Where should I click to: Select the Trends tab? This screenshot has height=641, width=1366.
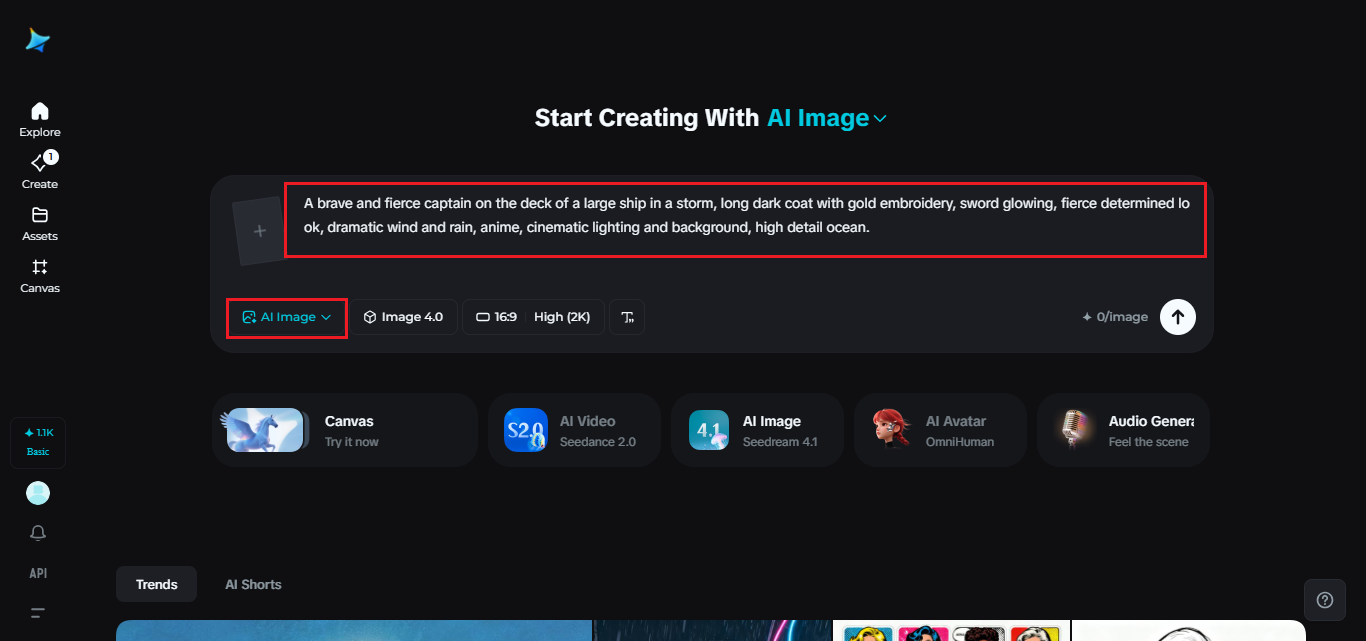pyautogui.click(x=157, y=584)
